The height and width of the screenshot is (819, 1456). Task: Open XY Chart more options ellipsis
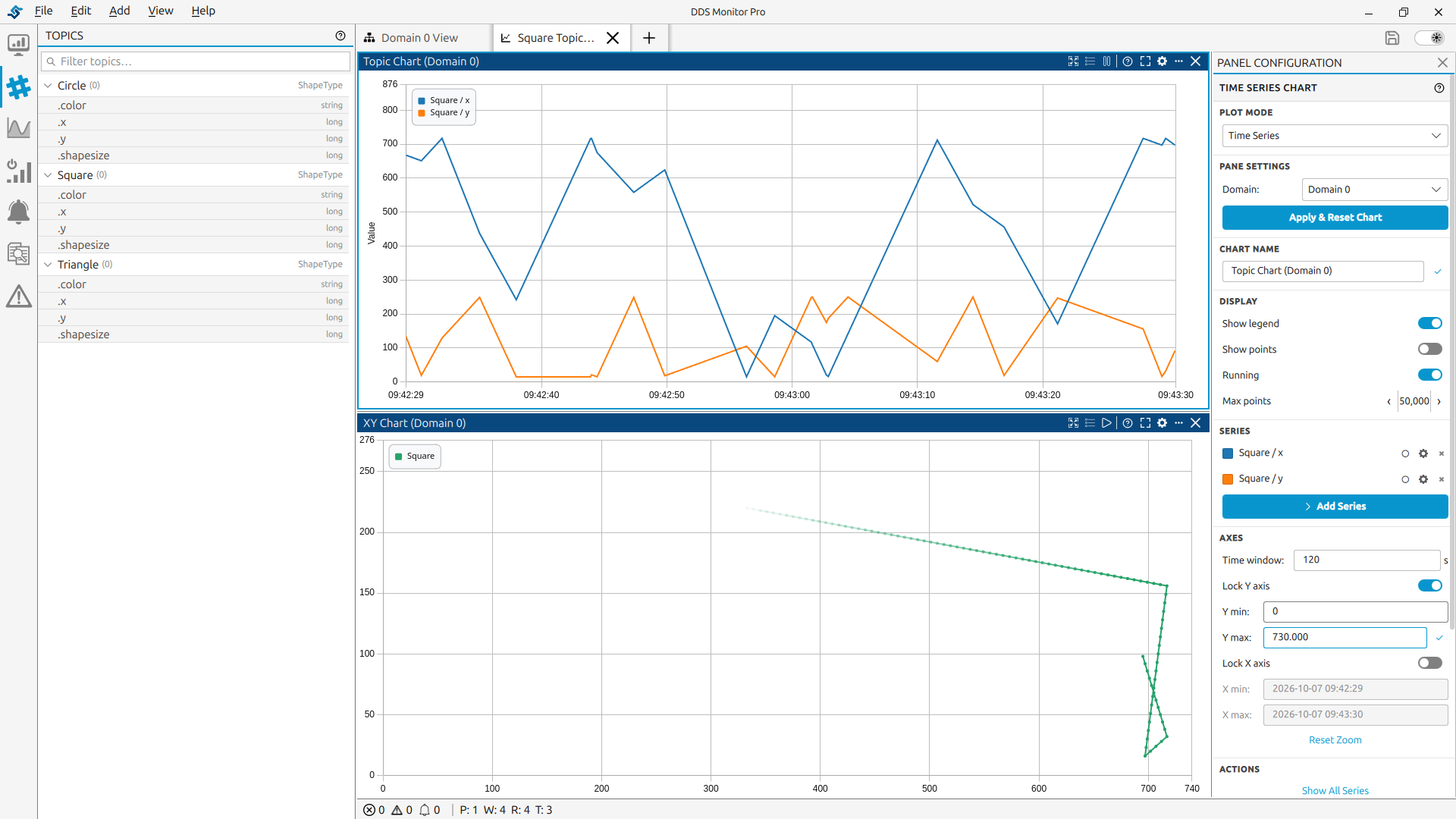[x=1178, y=423]
